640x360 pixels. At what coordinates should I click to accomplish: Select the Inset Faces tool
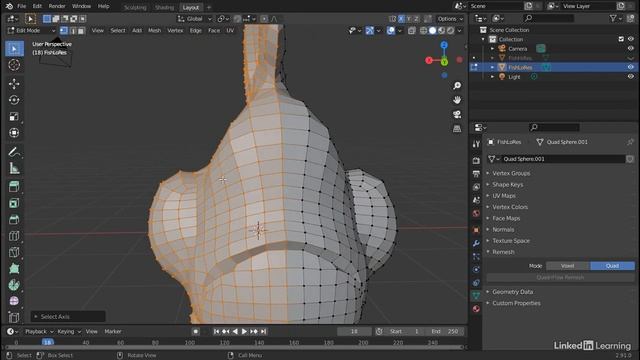pos(14,203)
